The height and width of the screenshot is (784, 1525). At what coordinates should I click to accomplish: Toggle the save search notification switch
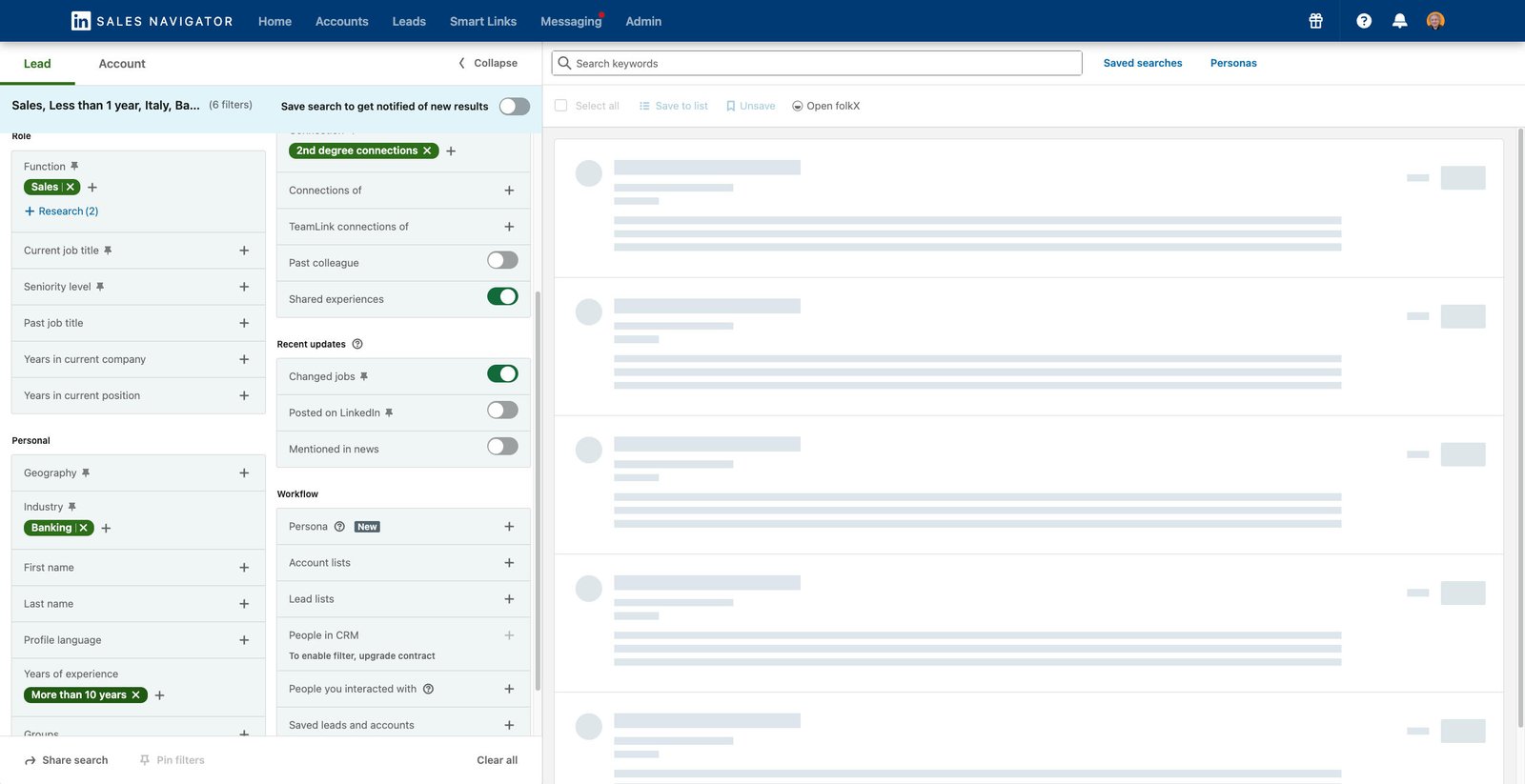[x=515, y=106]
